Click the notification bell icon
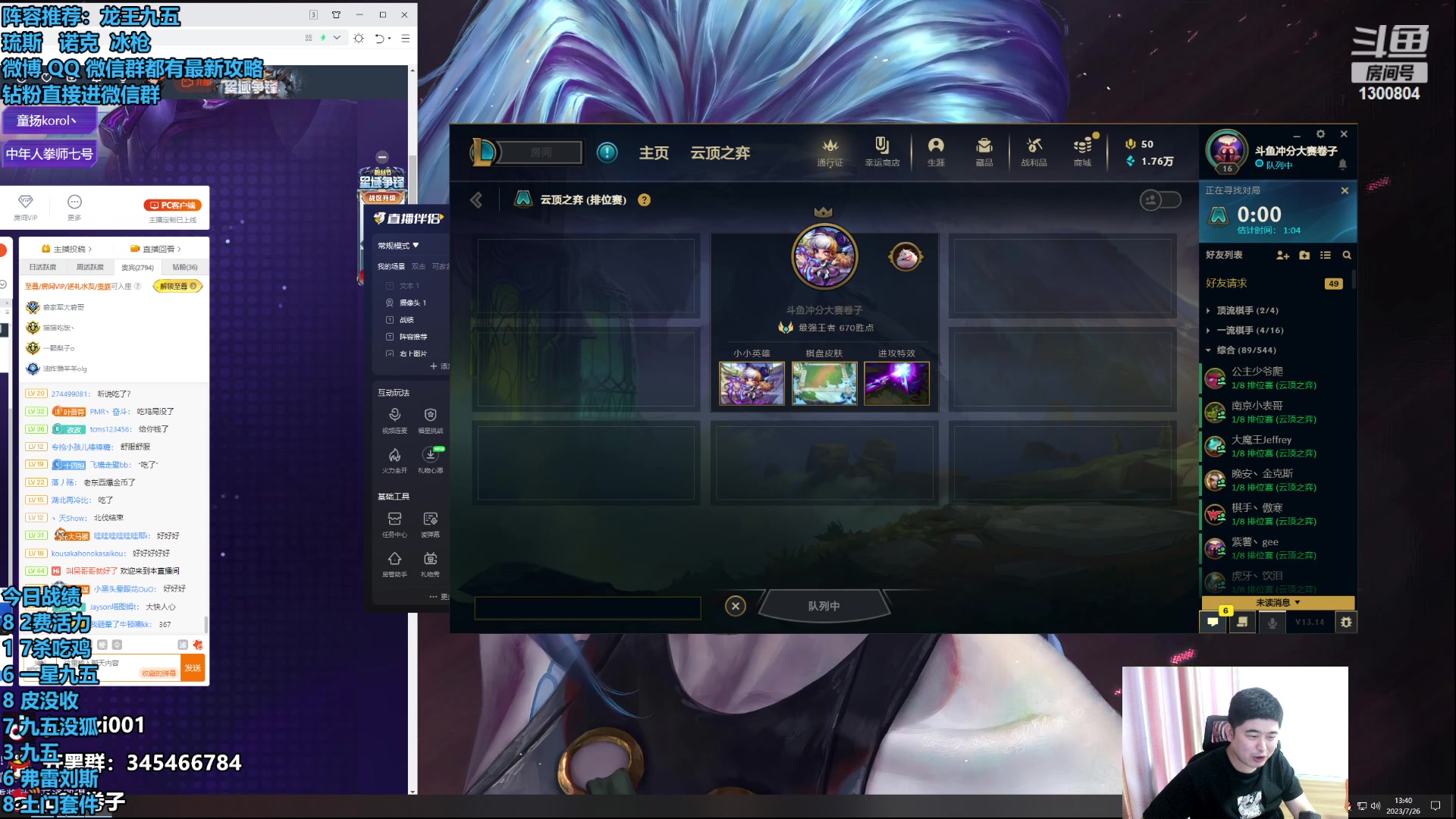 (1342, 165)
